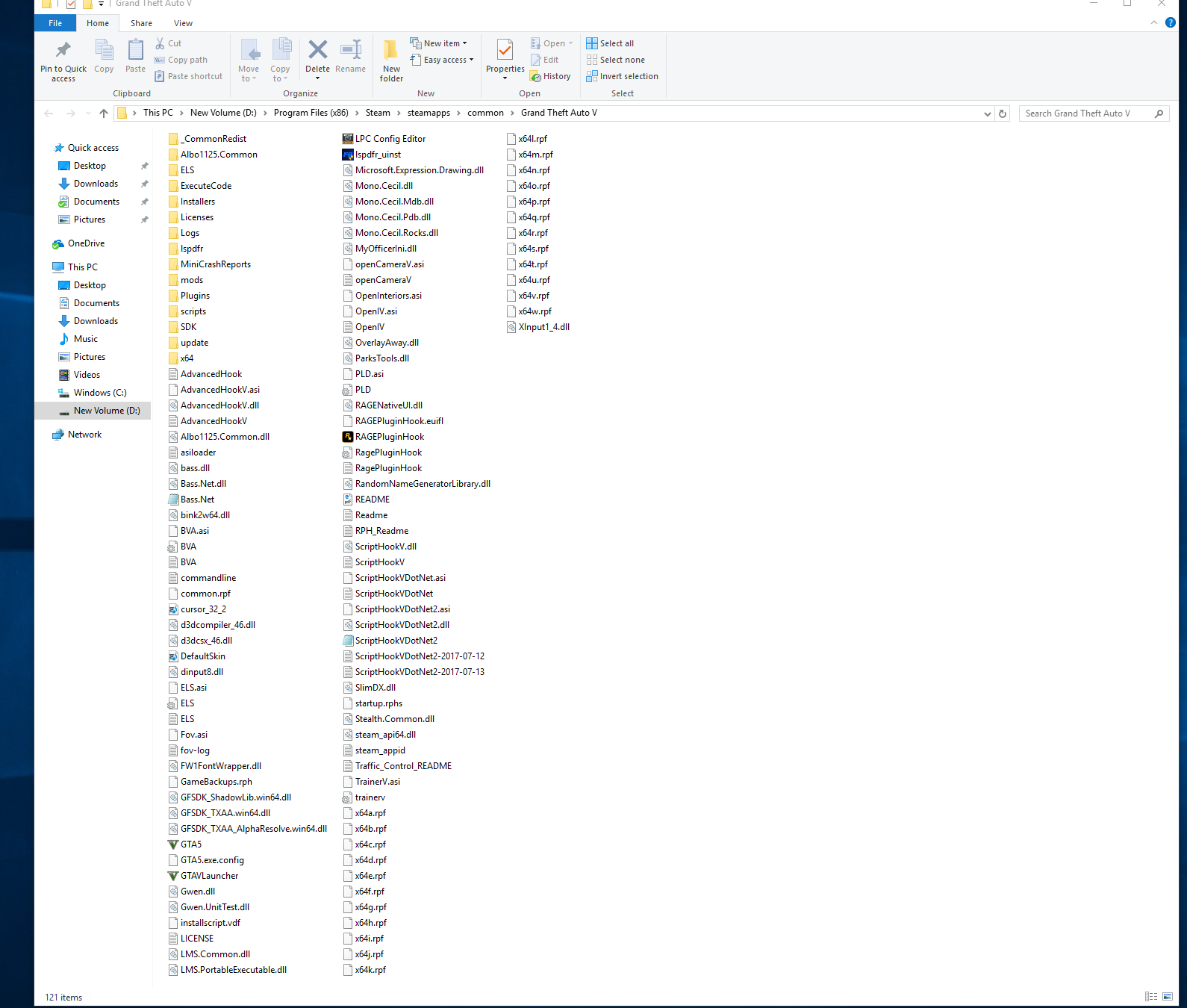The width and height of the screenshot is (1187, 1008).
Task: Select the mods folder
Action: tap(186, 280)
